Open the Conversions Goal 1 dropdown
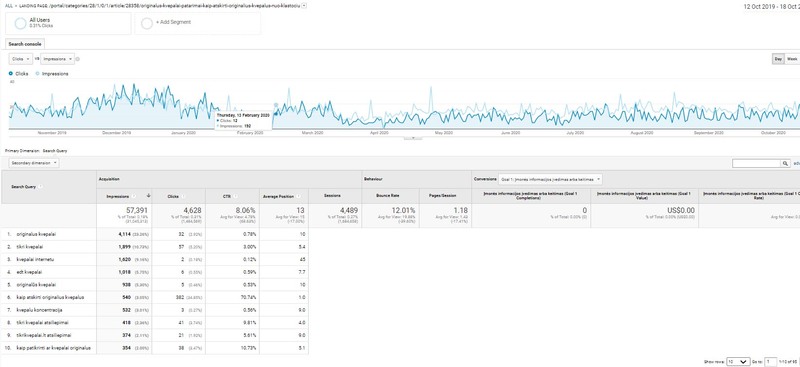Viewport: 800px width, 367px height. click(550, 180)
